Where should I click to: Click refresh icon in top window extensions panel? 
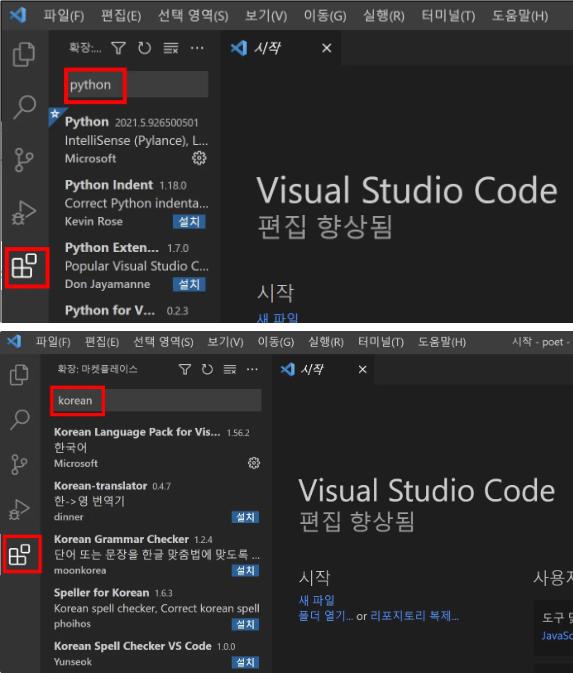(x=145, y=48)
